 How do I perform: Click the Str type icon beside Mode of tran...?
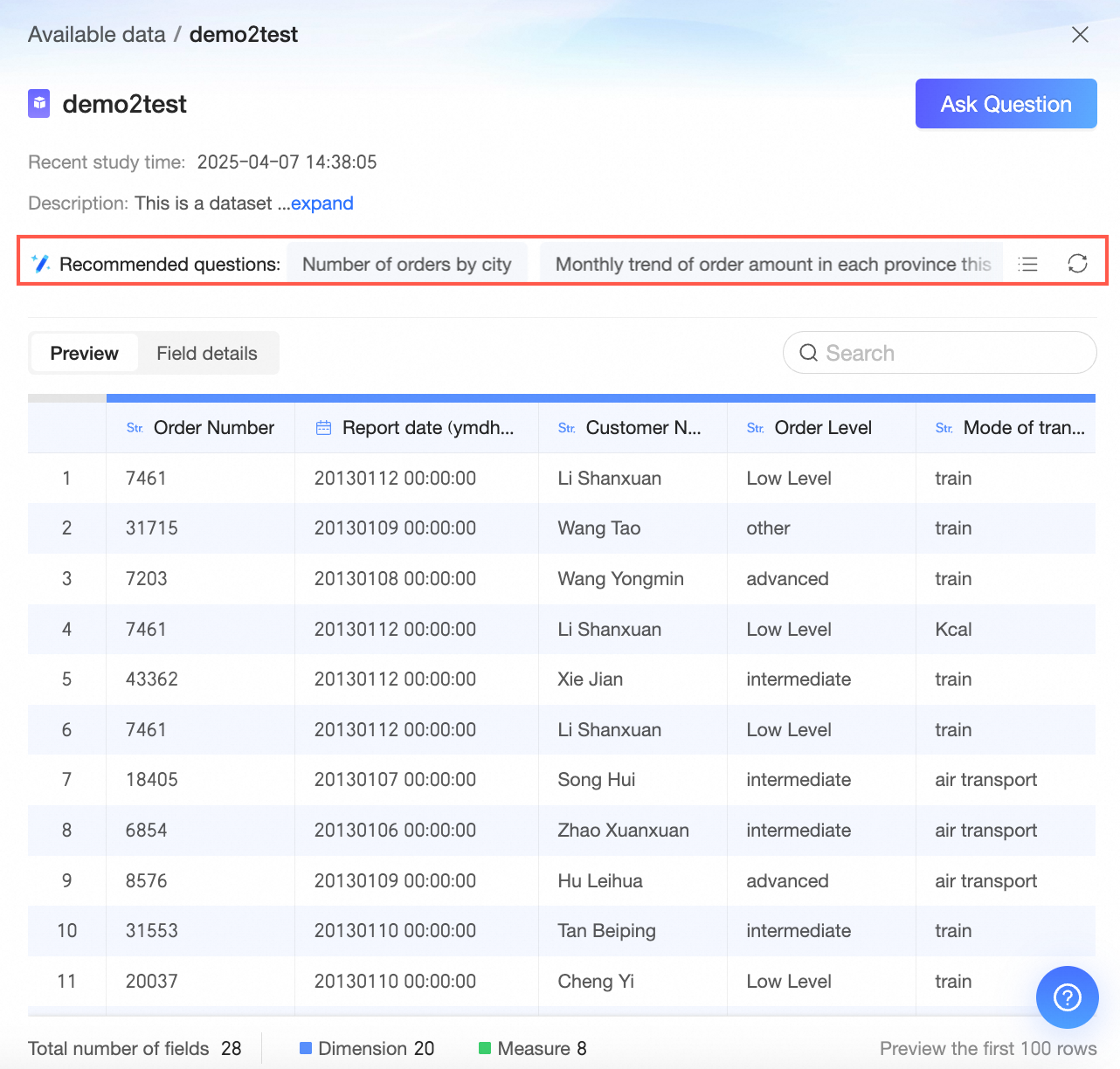click(x=944, y=428)
